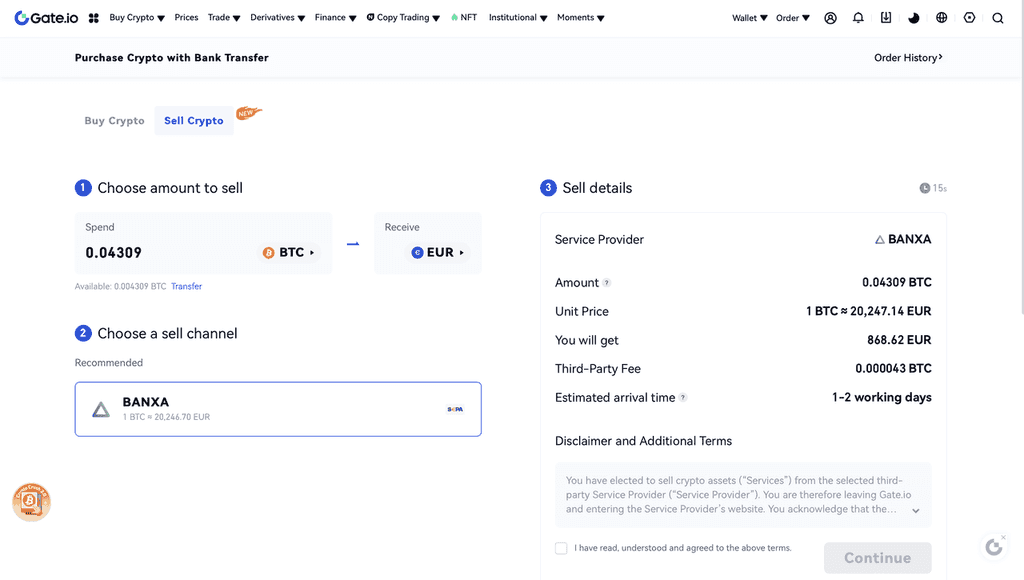This screenshot has width=1024, height=580.
Task: Click the Transfer link
Action: [x=186, y=287]
